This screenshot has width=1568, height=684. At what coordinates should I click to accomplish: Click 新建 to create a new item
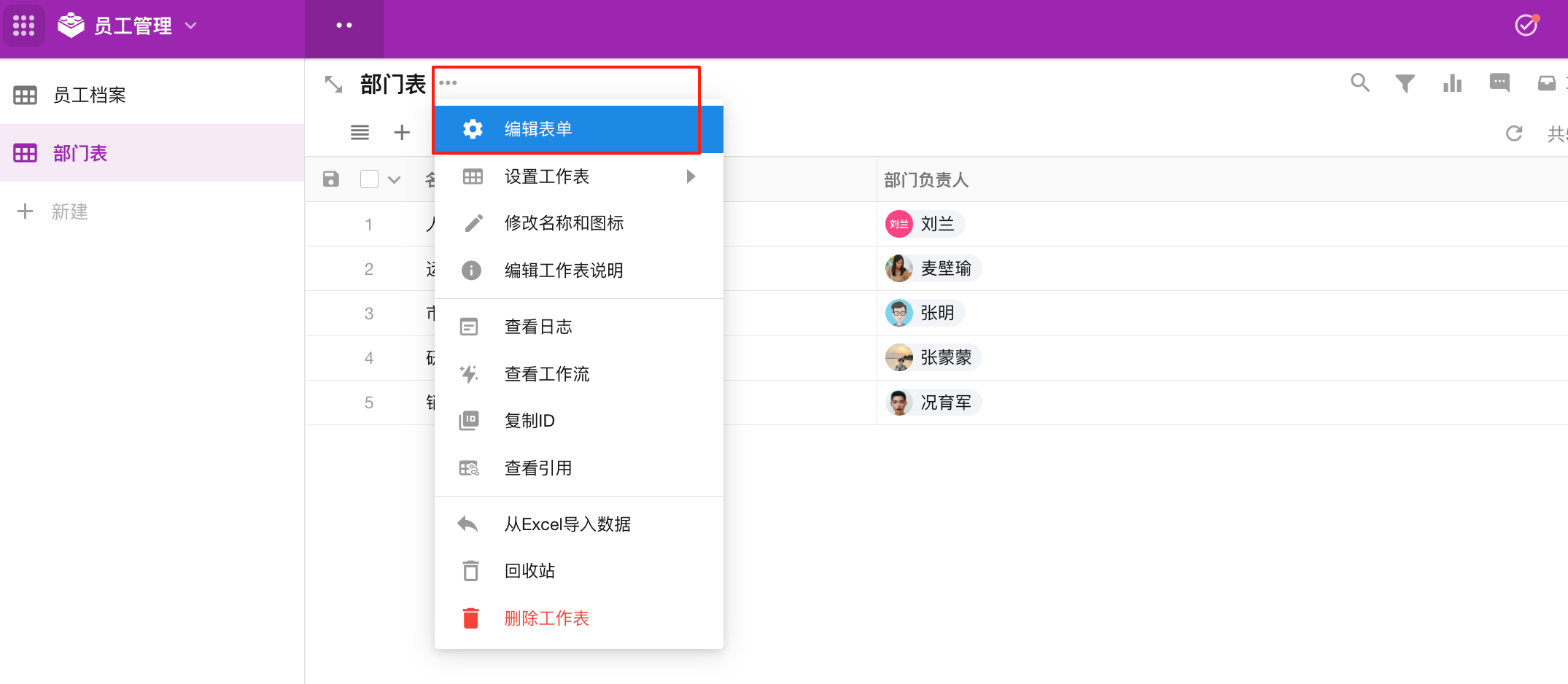pos(69,211)
